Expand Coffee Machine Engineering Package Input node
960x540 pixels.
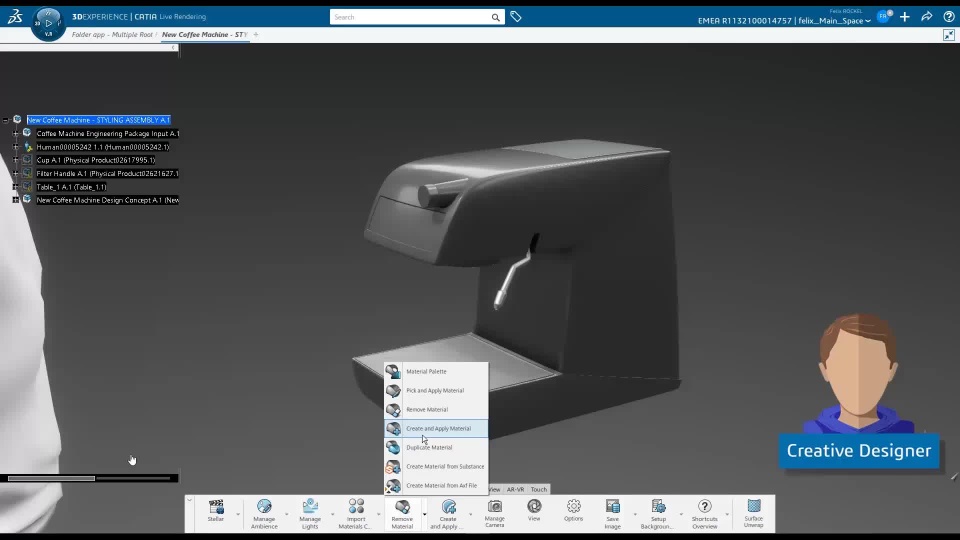coord(15,133)
